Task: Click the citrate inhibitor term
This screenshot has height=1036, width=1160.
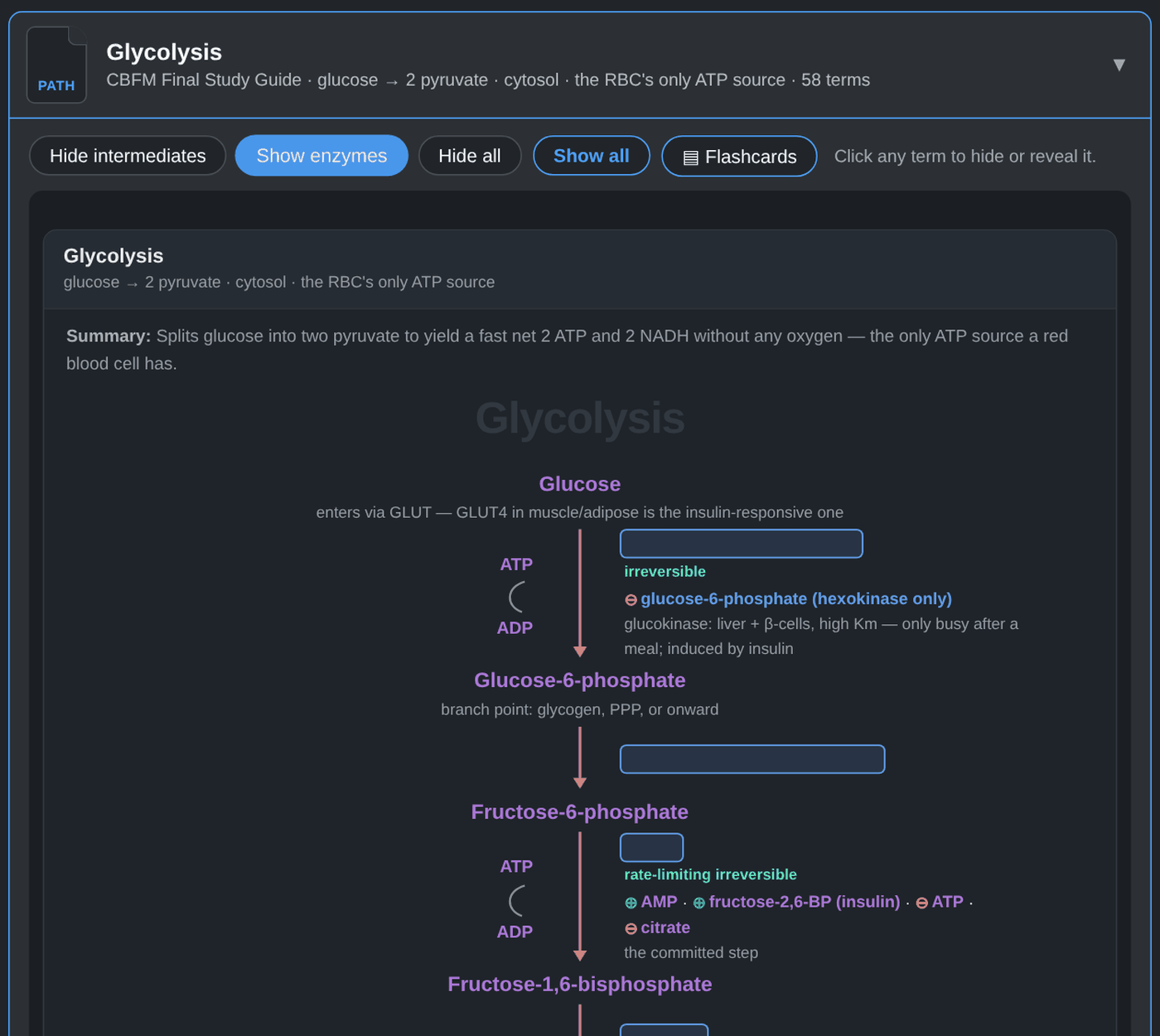Action: [x=665, y=928]
